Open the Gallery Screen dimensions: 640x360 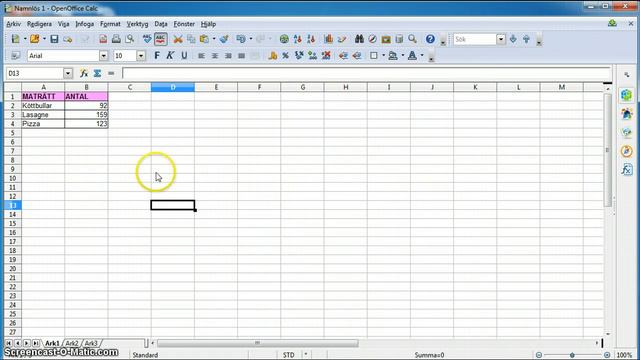[x=386, y=39]
